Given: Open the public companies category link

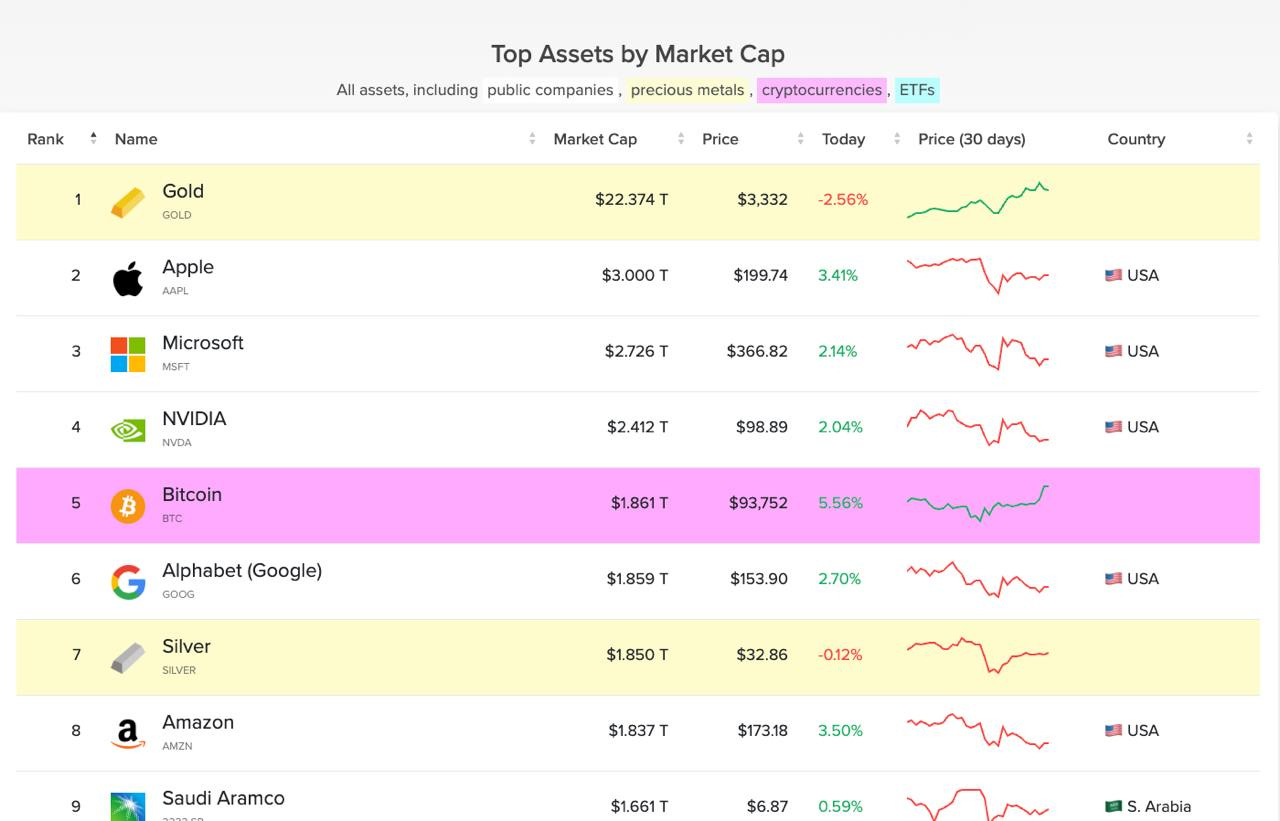Looking at the screenshot, I should click(x=550, y=90).
